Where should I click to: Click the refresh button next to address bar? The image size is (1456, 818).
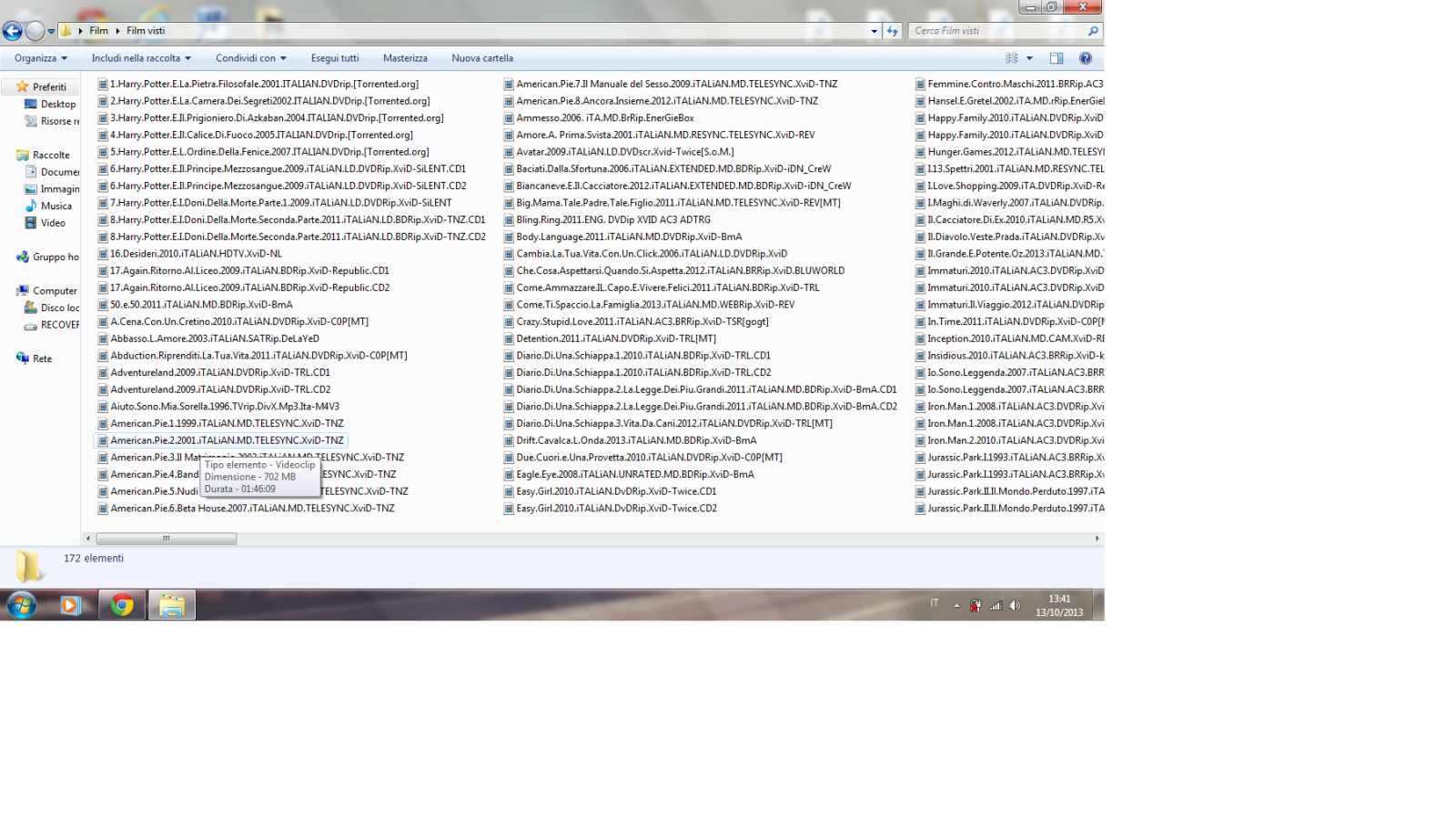[x=892, y=31]
